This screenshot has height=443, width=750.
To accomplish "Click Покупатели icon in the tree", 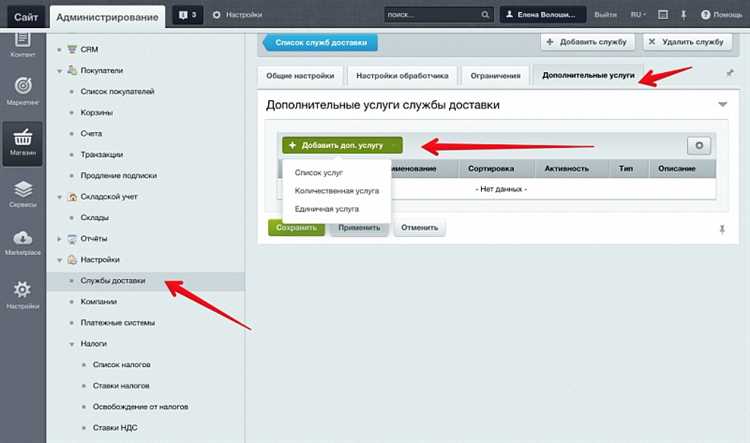I will tap(72, 70).
